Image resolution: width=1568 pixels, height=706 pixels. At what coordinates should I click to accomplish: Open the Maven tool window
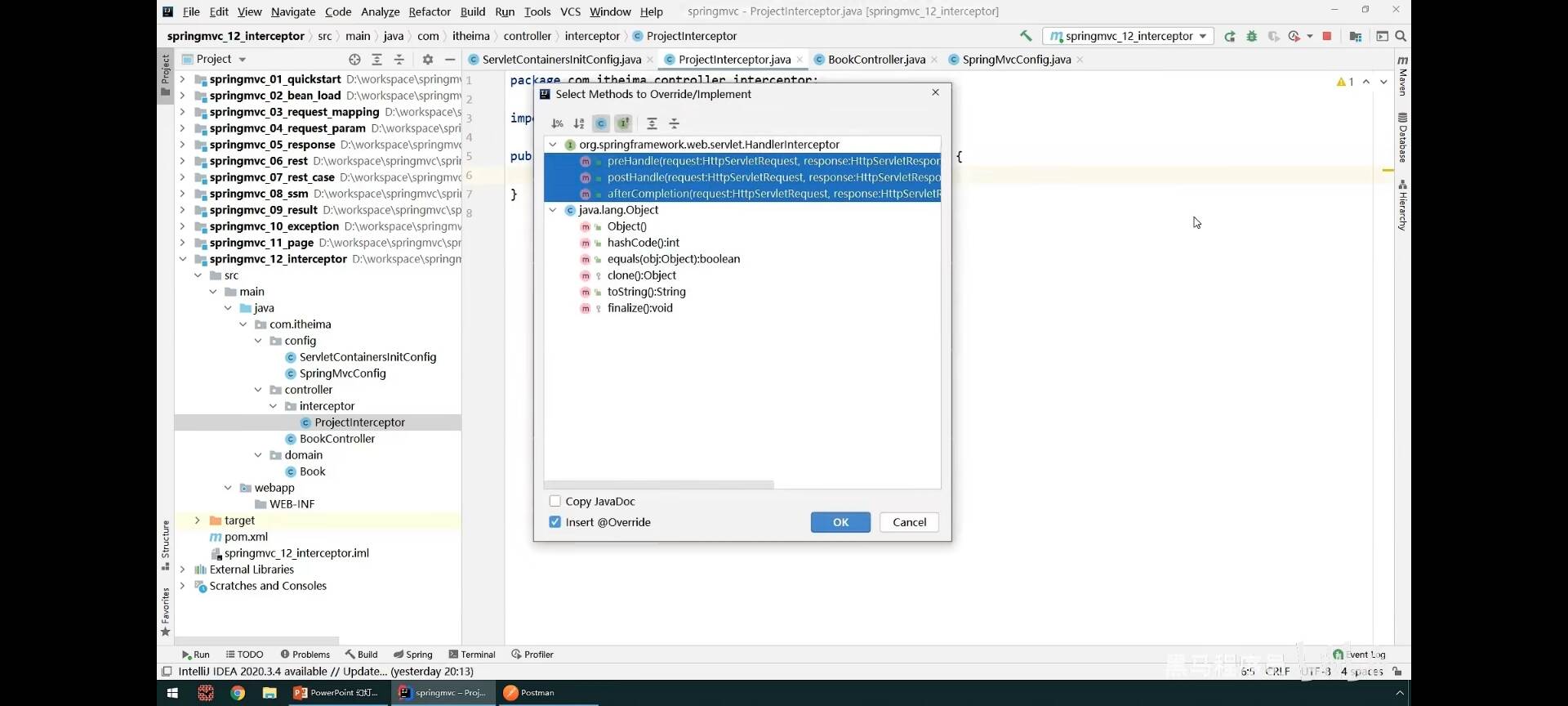[1402, 76]
